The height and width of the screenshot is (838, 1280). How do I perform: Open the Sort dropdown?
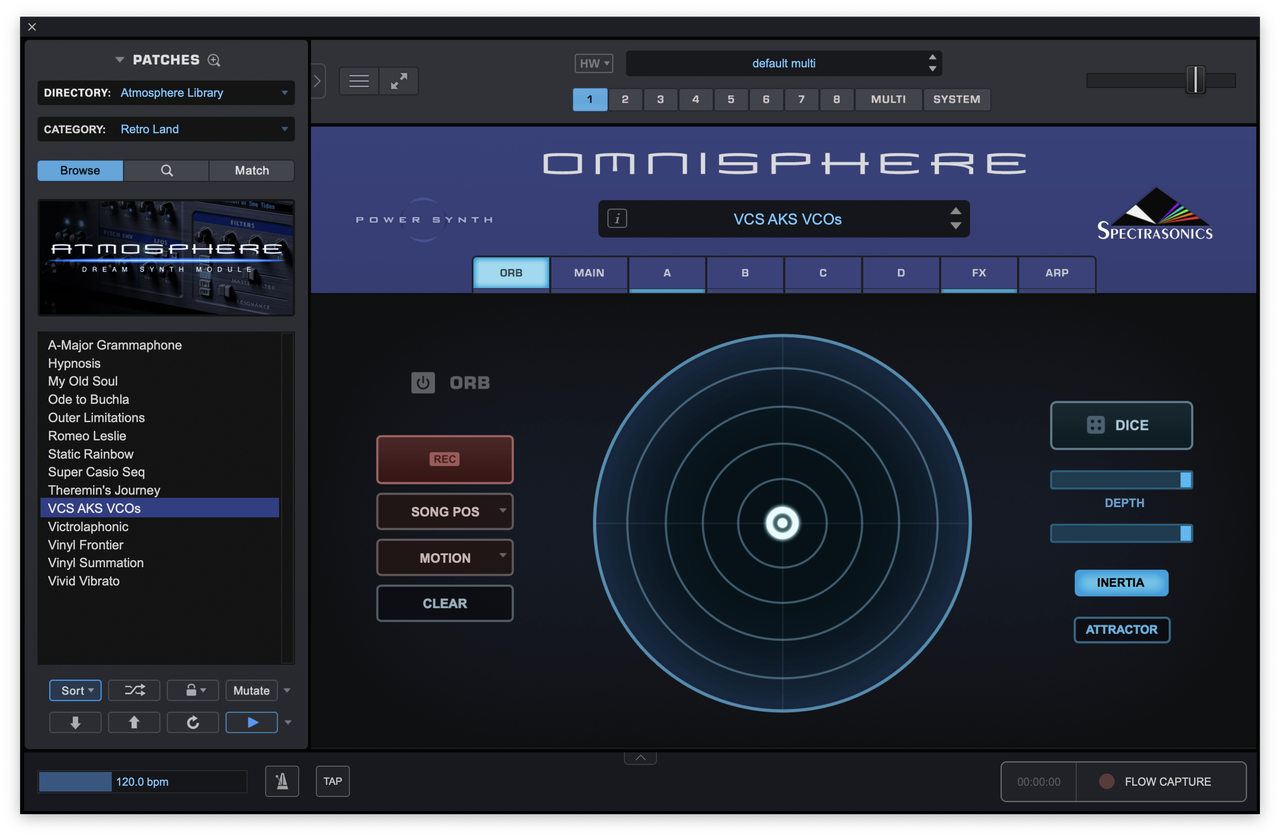click(75, 690)
